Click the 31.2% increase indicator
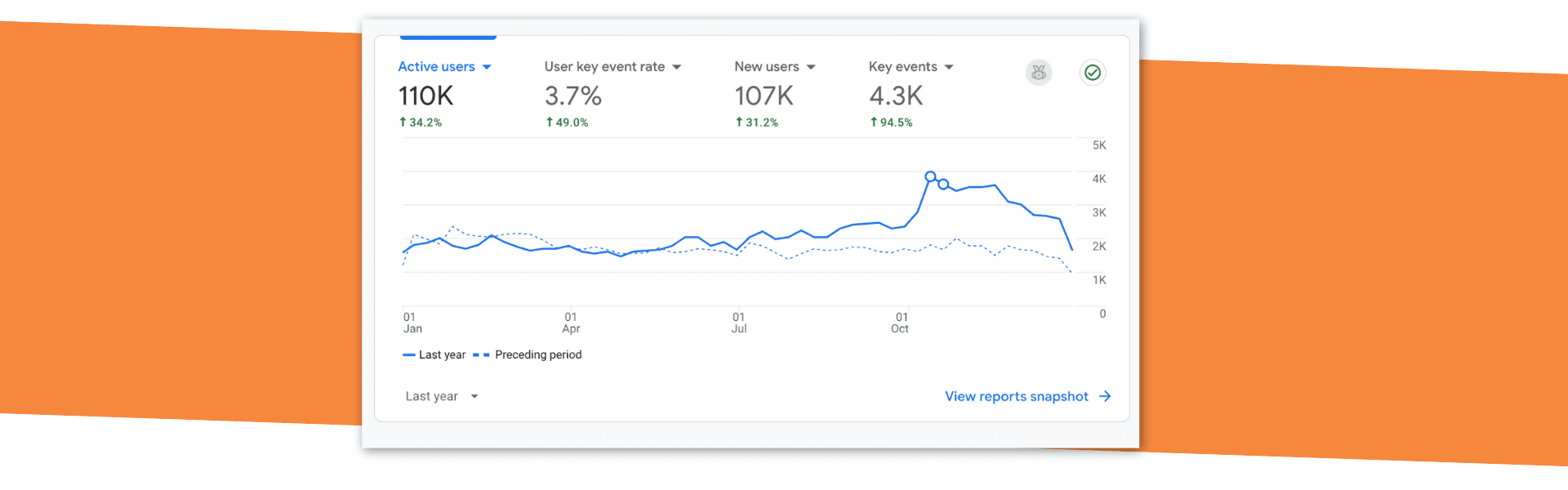 point(757,122)
